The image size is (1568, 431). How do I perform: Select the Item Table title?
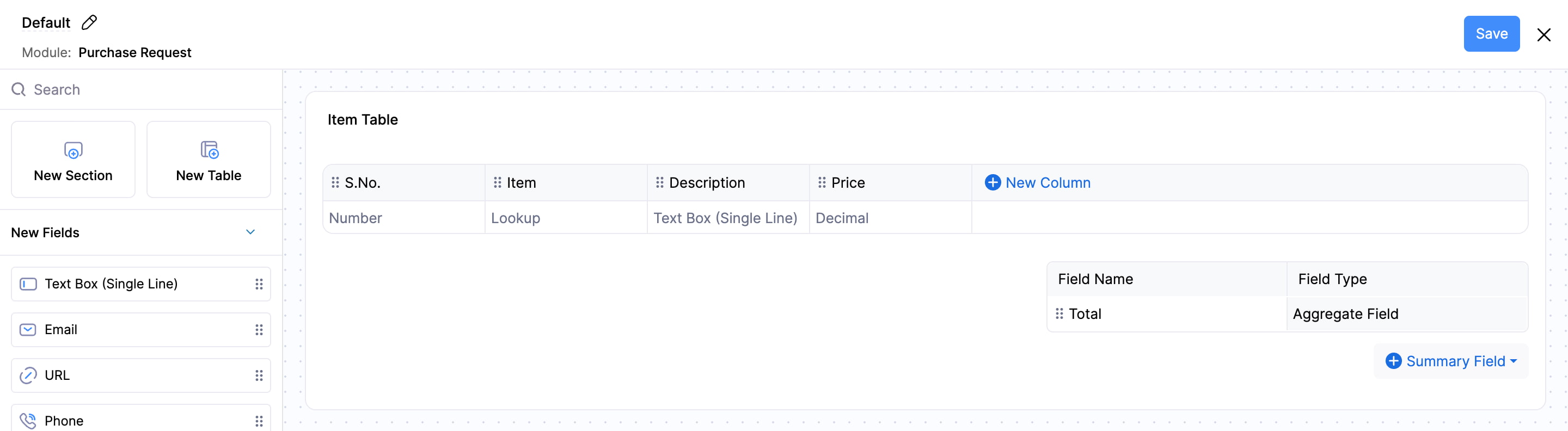pos(362,119)
